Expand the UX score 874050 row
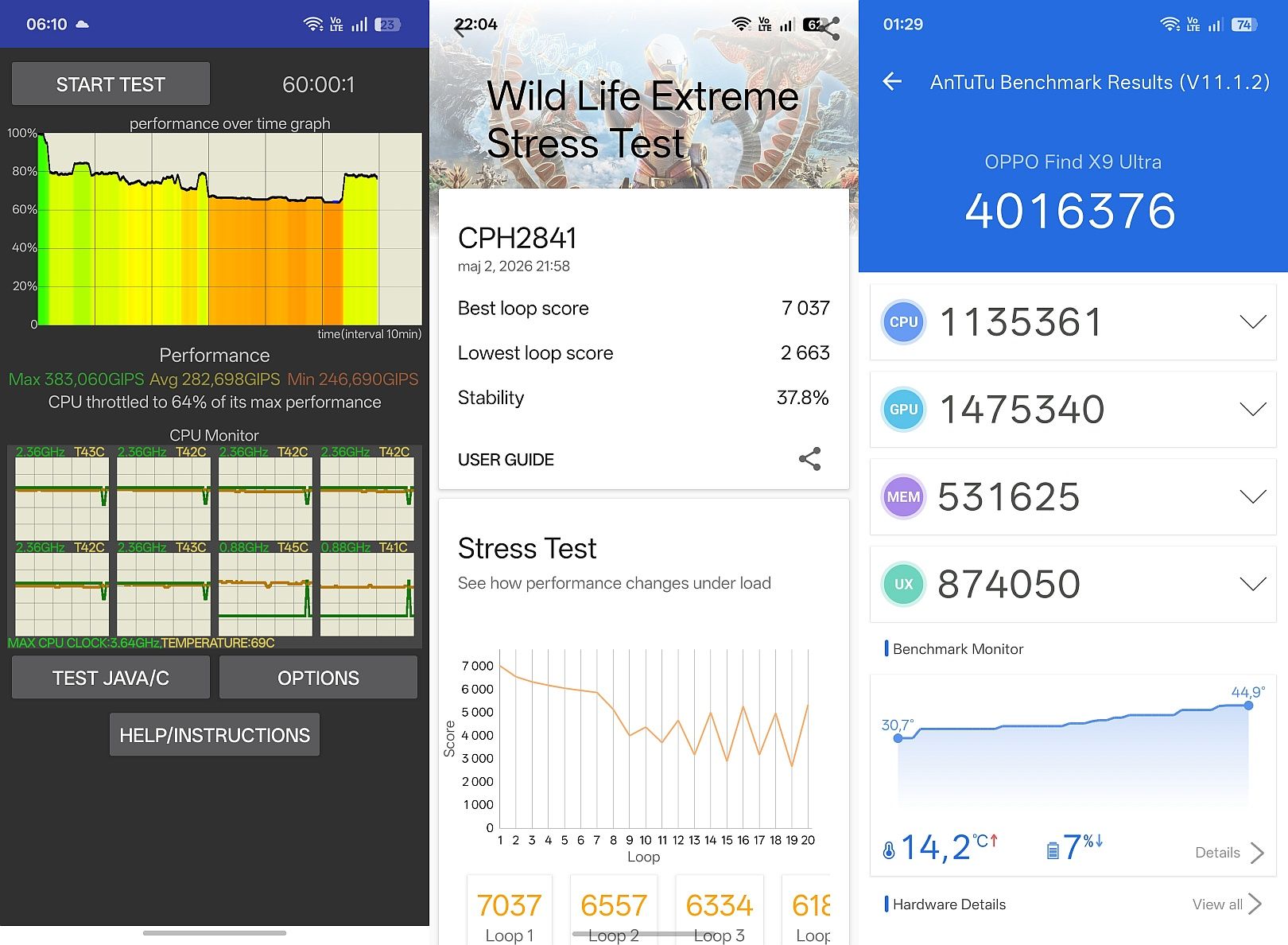This screenshot has height=945, width=1288. coord(1073,585)
